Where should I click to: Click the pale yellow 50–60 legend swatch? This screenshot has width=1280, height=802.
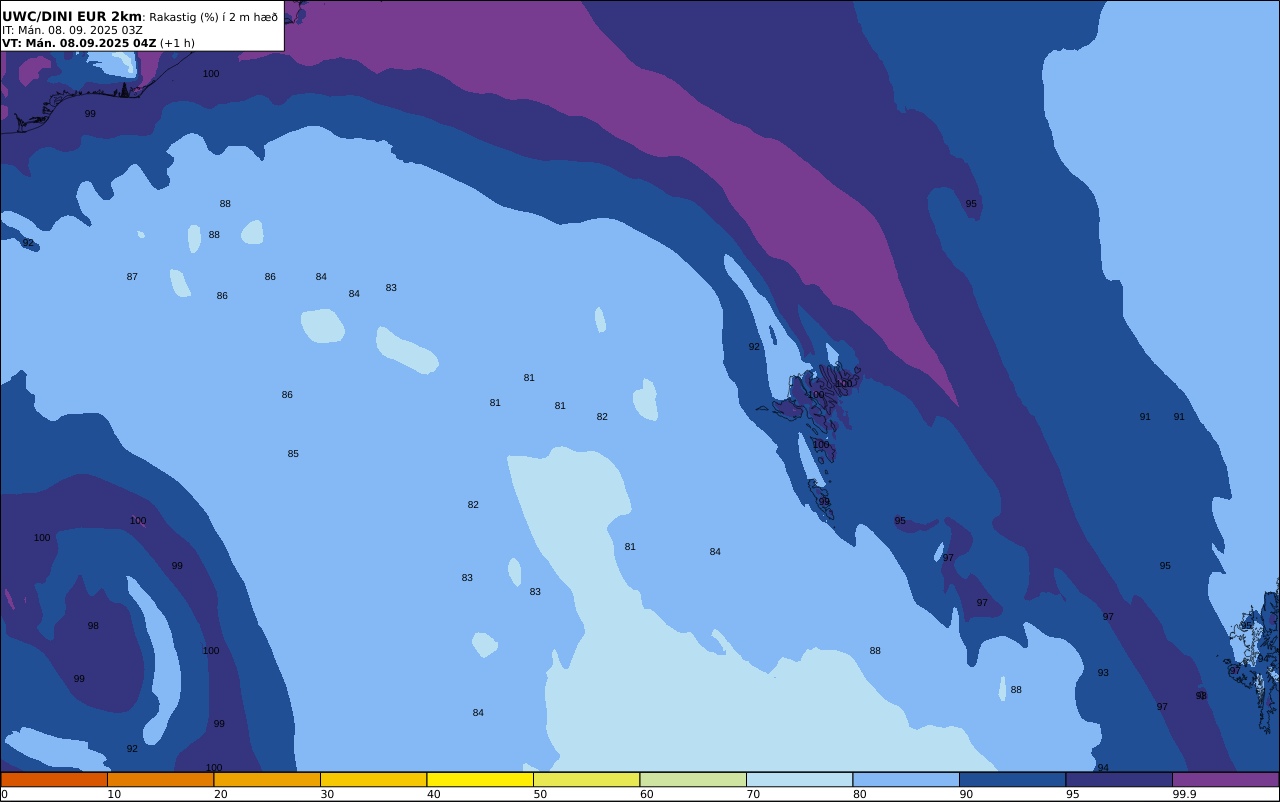point(586,779)
